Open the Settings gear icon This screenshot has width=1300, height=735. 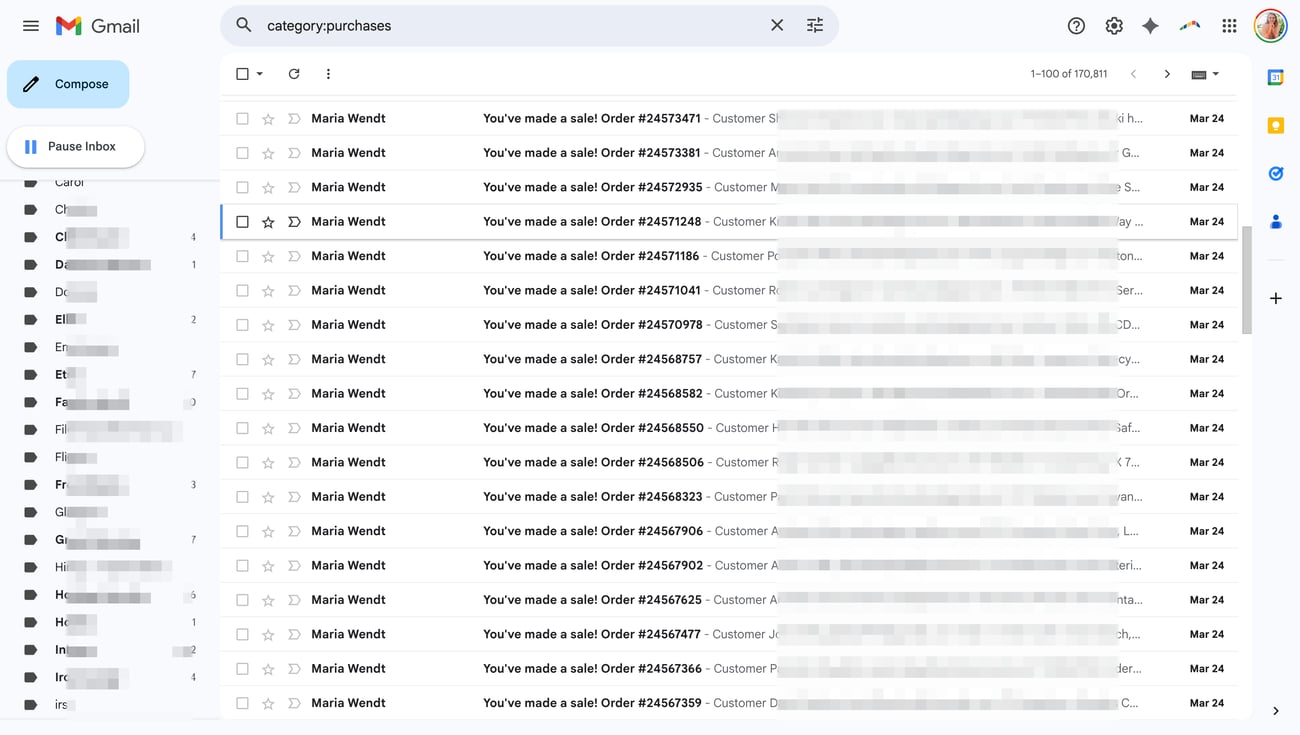tap(1114, 26)
